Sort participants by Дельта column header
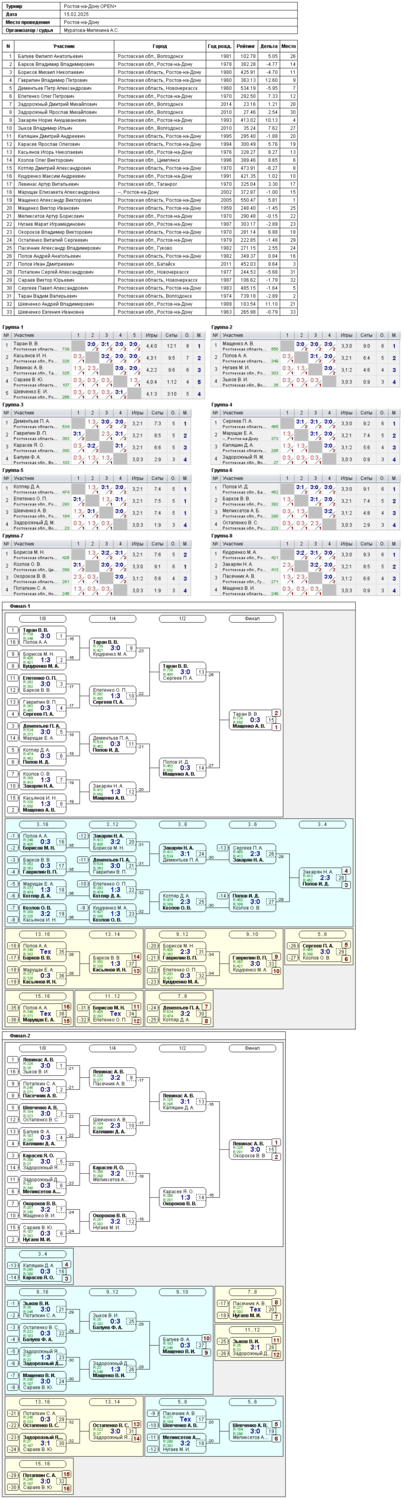The image size is (404, 1499). click(x=268, y=46)
